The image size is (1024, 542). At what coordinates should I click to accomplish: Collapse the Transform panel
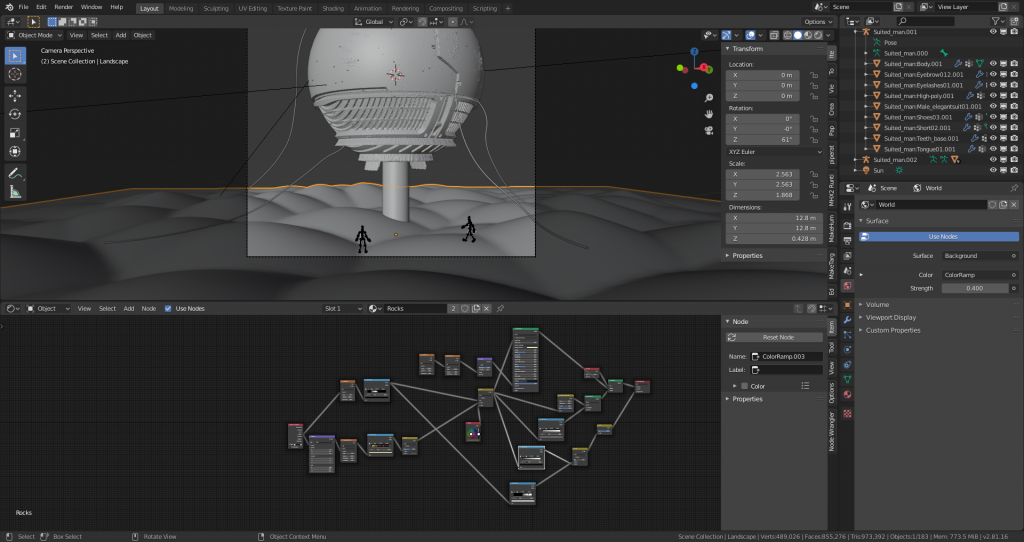747,49
